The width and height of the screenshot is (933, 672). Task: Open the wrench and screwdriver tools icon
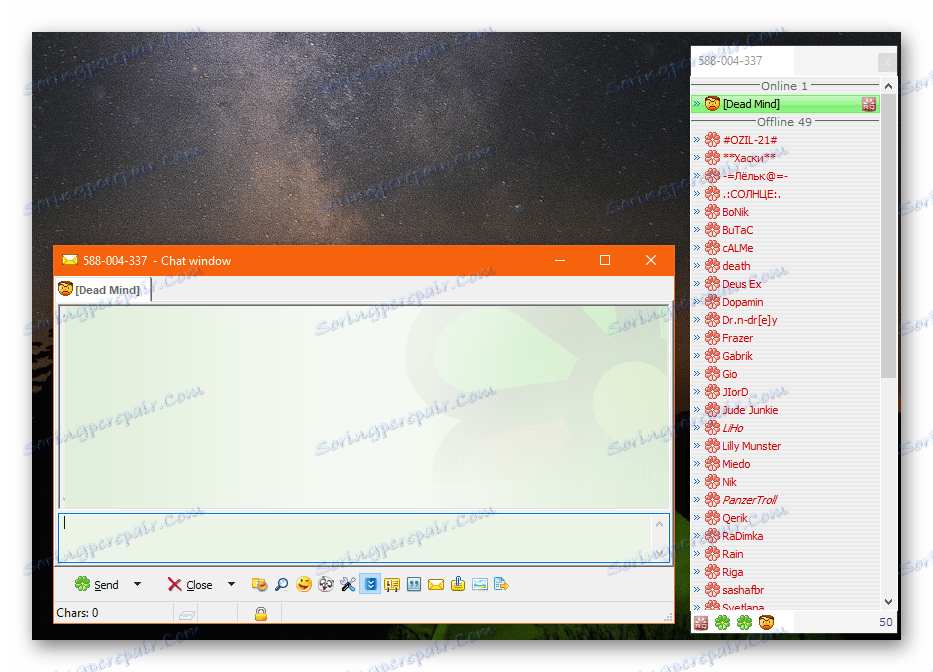348,585
